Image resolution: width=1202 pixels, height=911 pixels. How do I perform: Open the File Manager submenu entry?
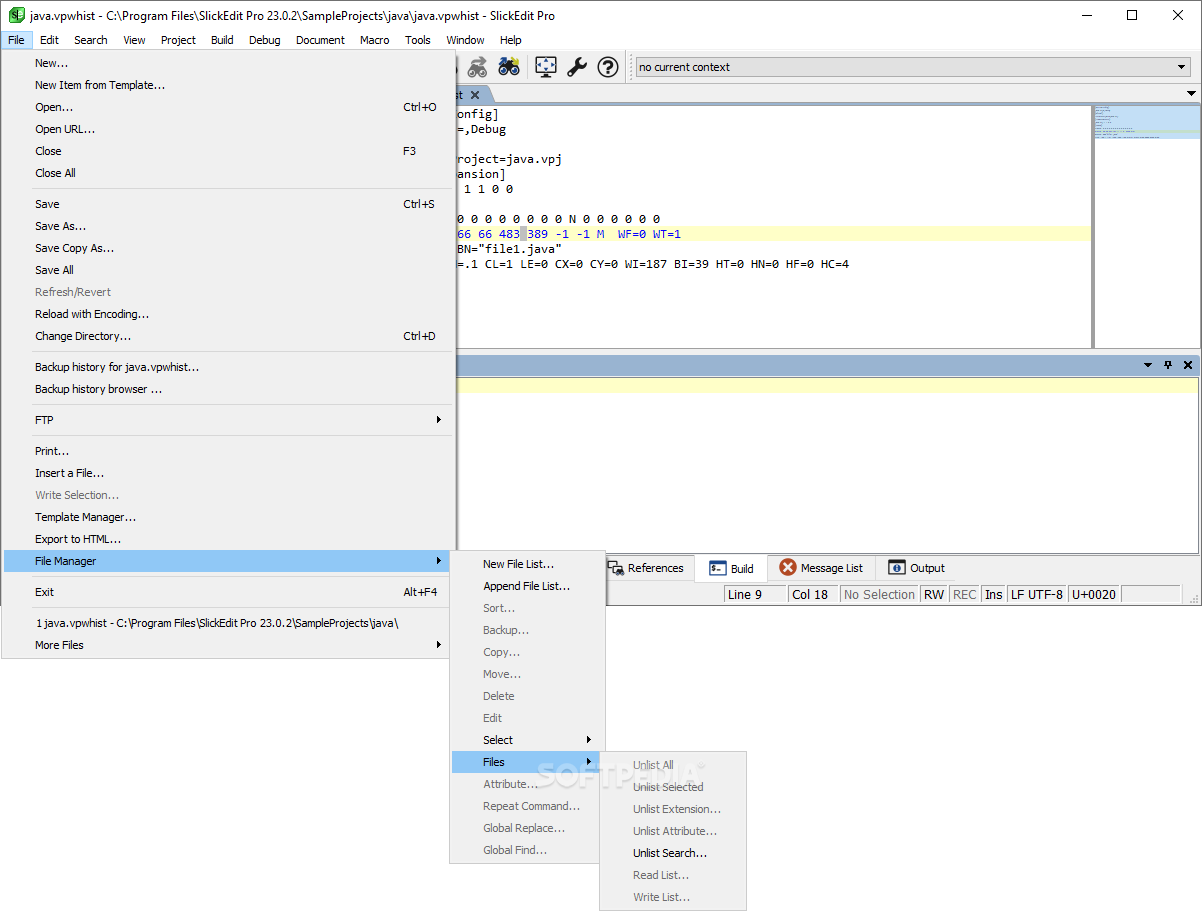point(229,561)
